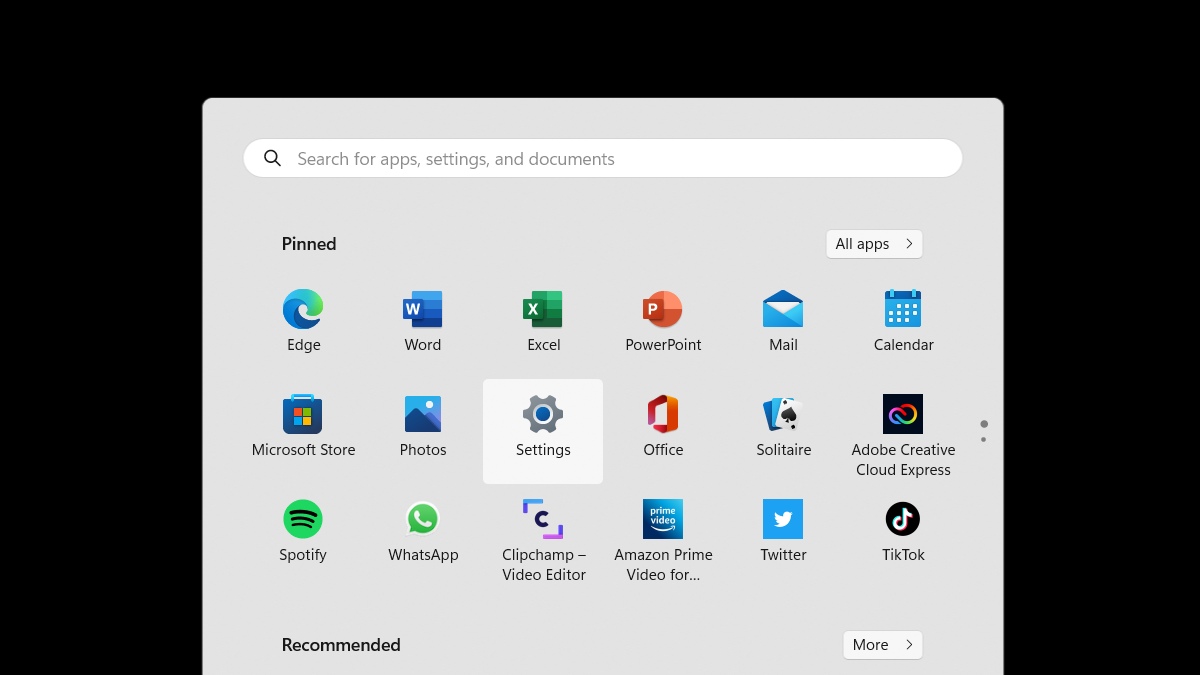
Task: Open the Solitaire game
Action: point(783,427)
